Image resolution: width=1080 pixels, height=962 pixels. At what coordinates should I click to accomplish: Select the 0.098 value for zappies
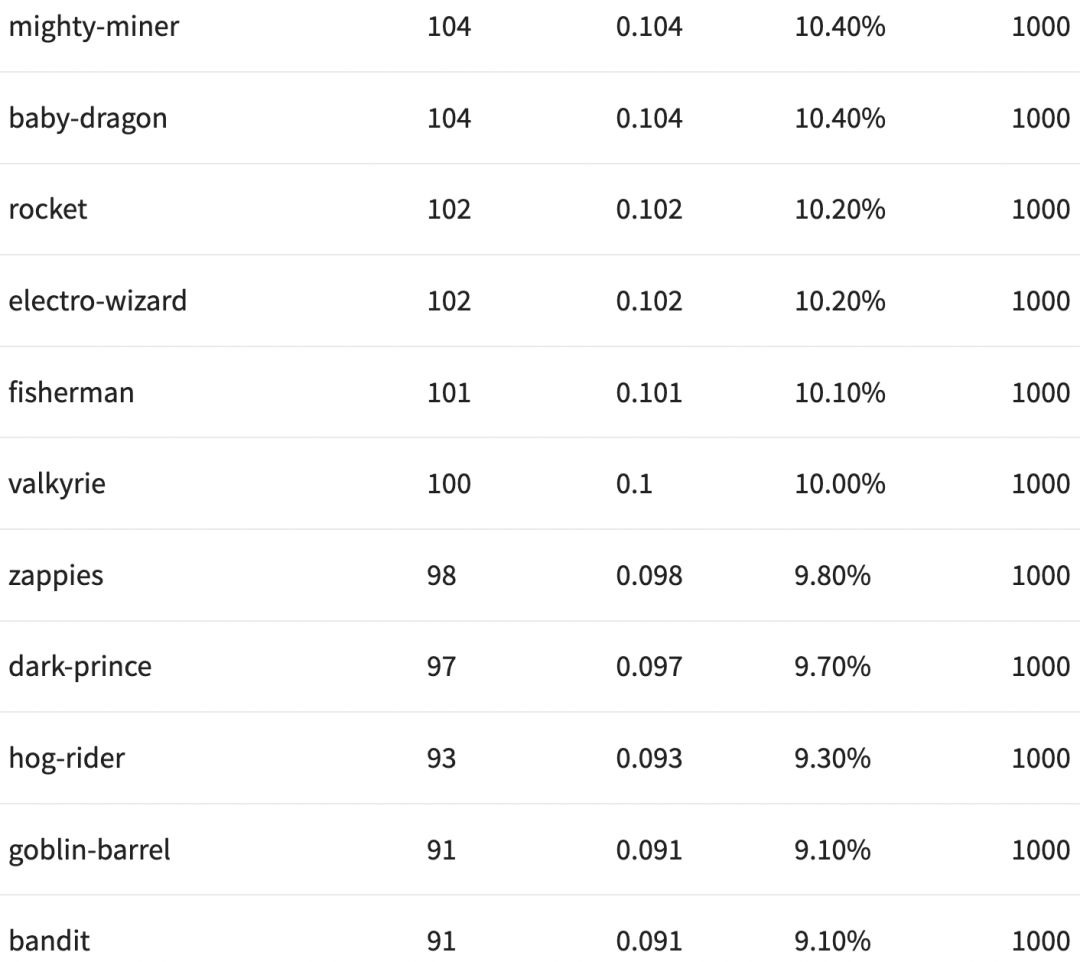[x=649, y=576]
